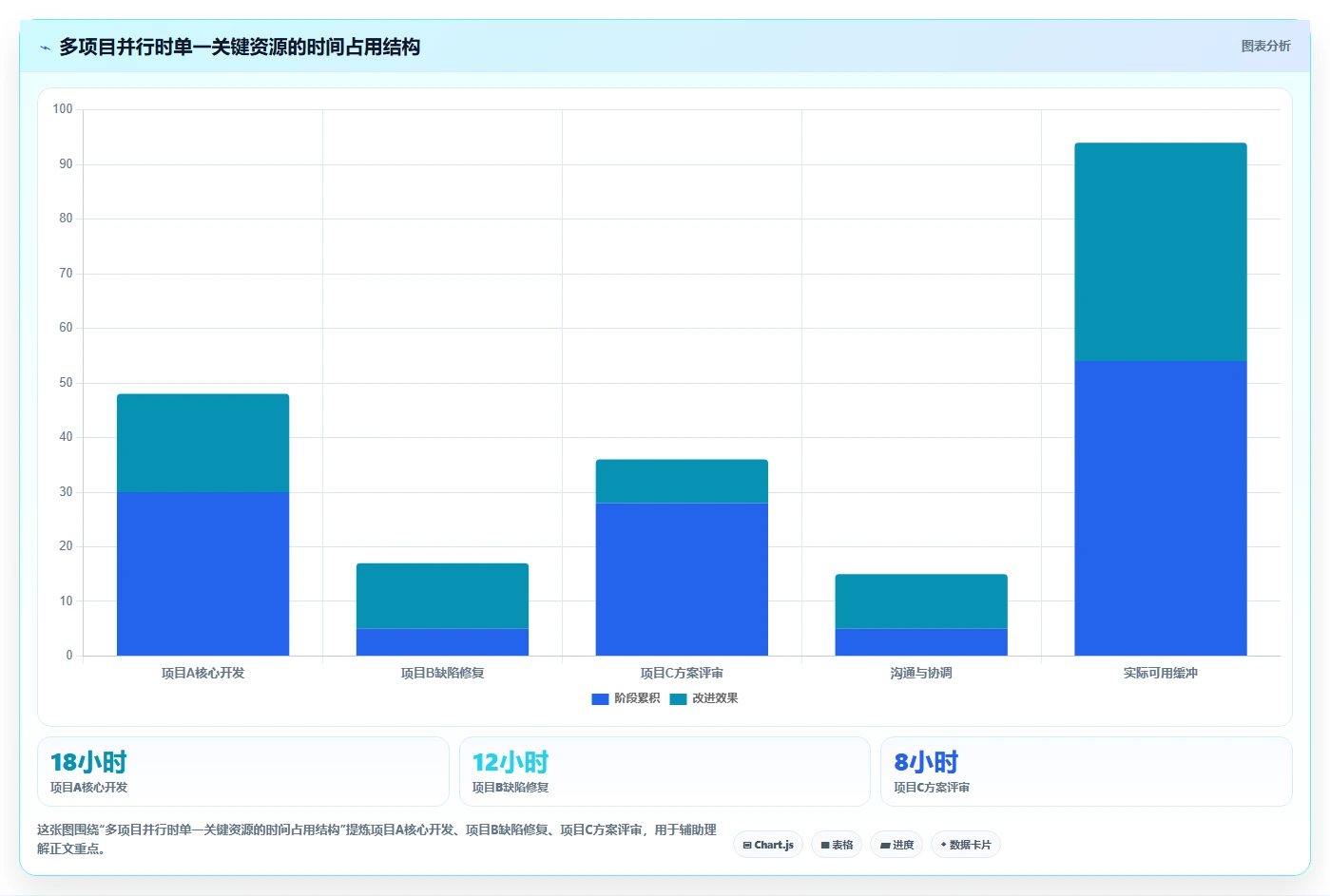Click the x-axis label 项目A核心开发
1330x896 pixels.
click(202, 673)
